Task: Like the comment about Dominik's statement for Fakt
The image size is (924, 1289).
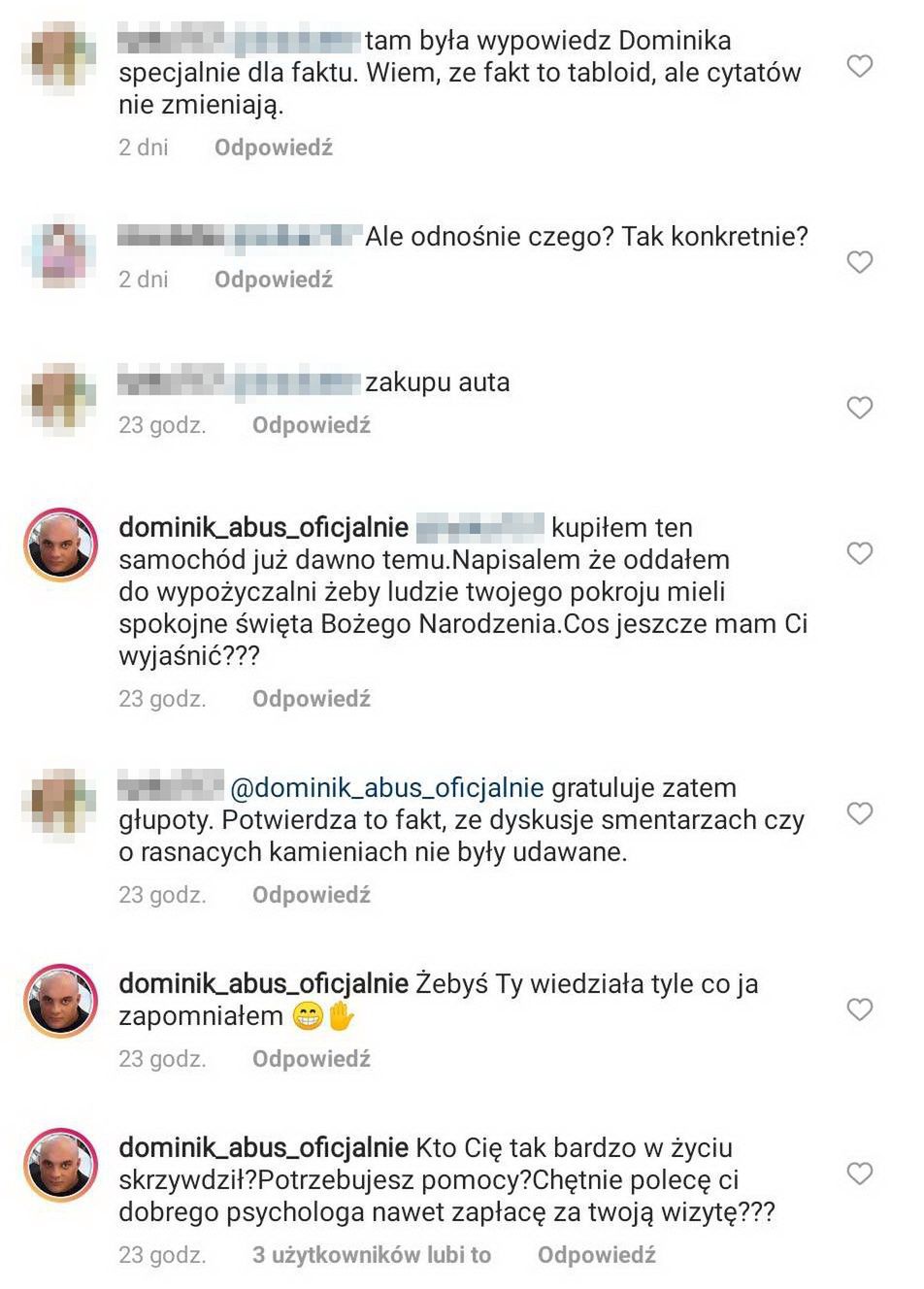Action: (860, 66)
